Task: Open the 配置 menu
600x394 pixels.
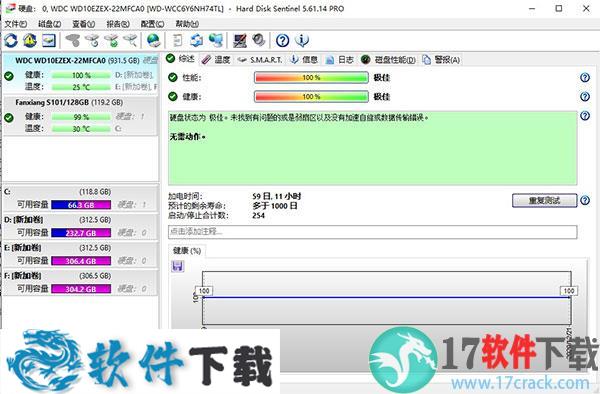Action: pos(152,24)
